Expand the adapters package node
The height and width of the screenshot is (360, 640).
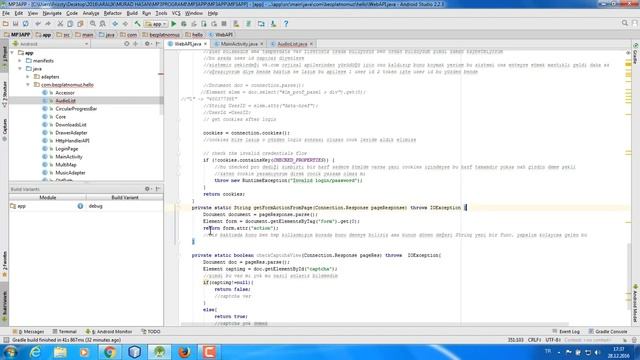(28, 77)
